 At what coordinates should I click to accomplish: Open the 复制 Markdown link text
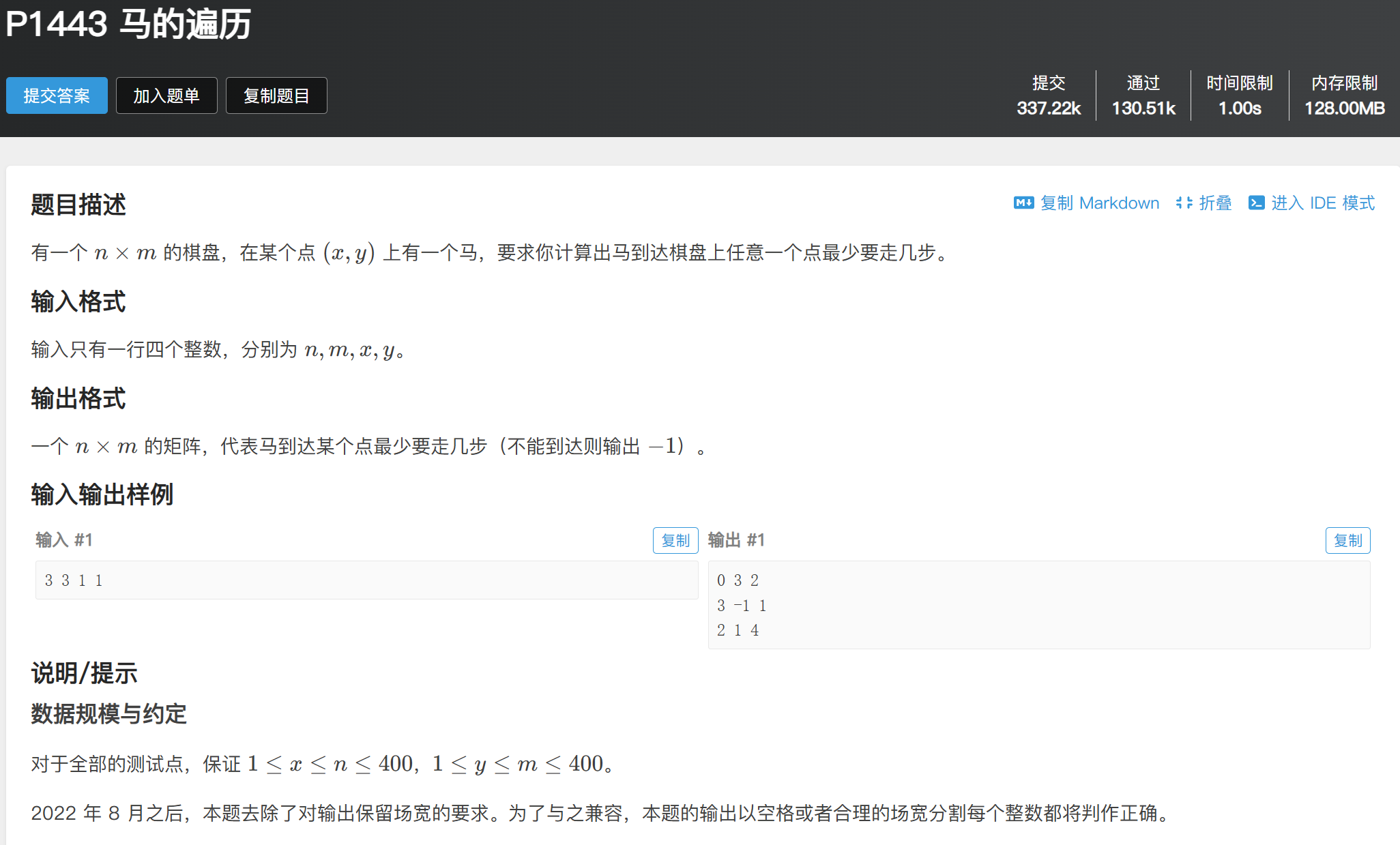tap(1099, 203)
